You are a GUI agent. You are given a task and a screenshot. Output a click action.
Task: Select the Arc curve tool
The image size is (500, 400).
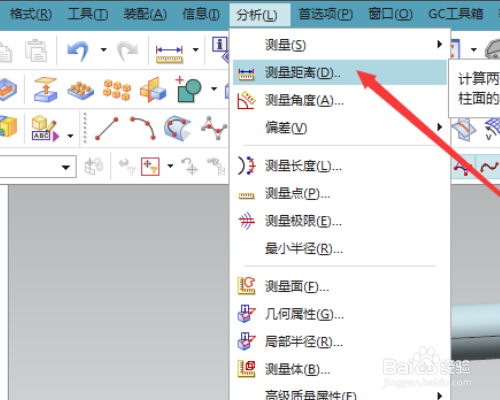click(x=143, y=128)
